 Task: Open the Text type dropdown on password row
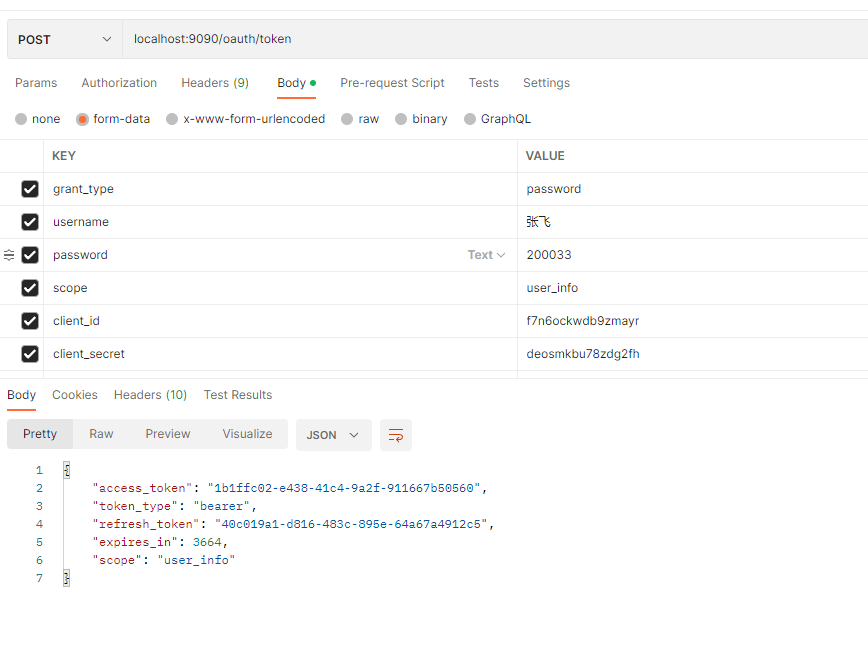click(486, 255)
